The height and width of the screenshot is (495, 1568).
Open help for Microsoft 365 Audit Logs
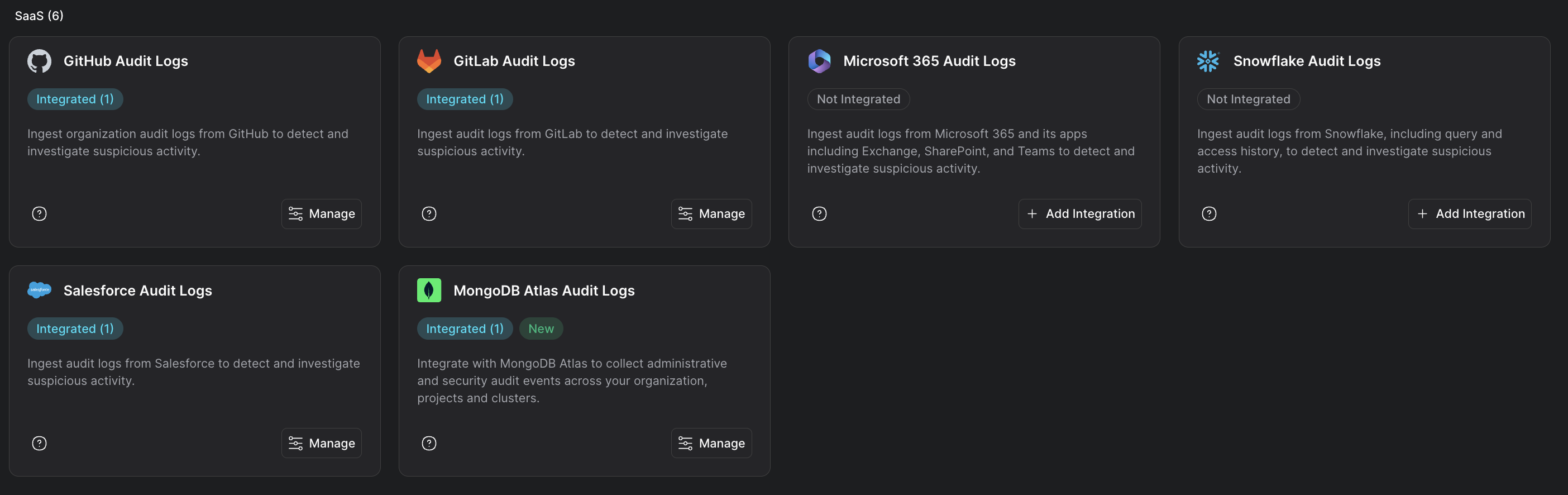(819, 214)
